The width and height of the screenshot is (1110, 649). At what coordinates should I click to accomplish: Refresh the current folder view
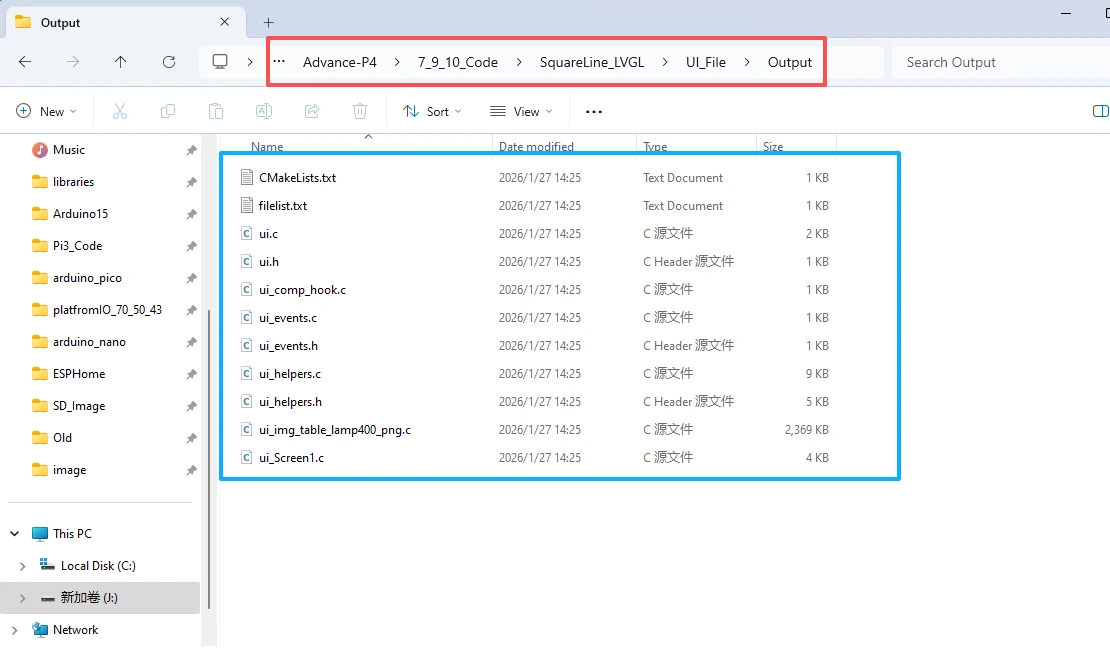point(169,62)
